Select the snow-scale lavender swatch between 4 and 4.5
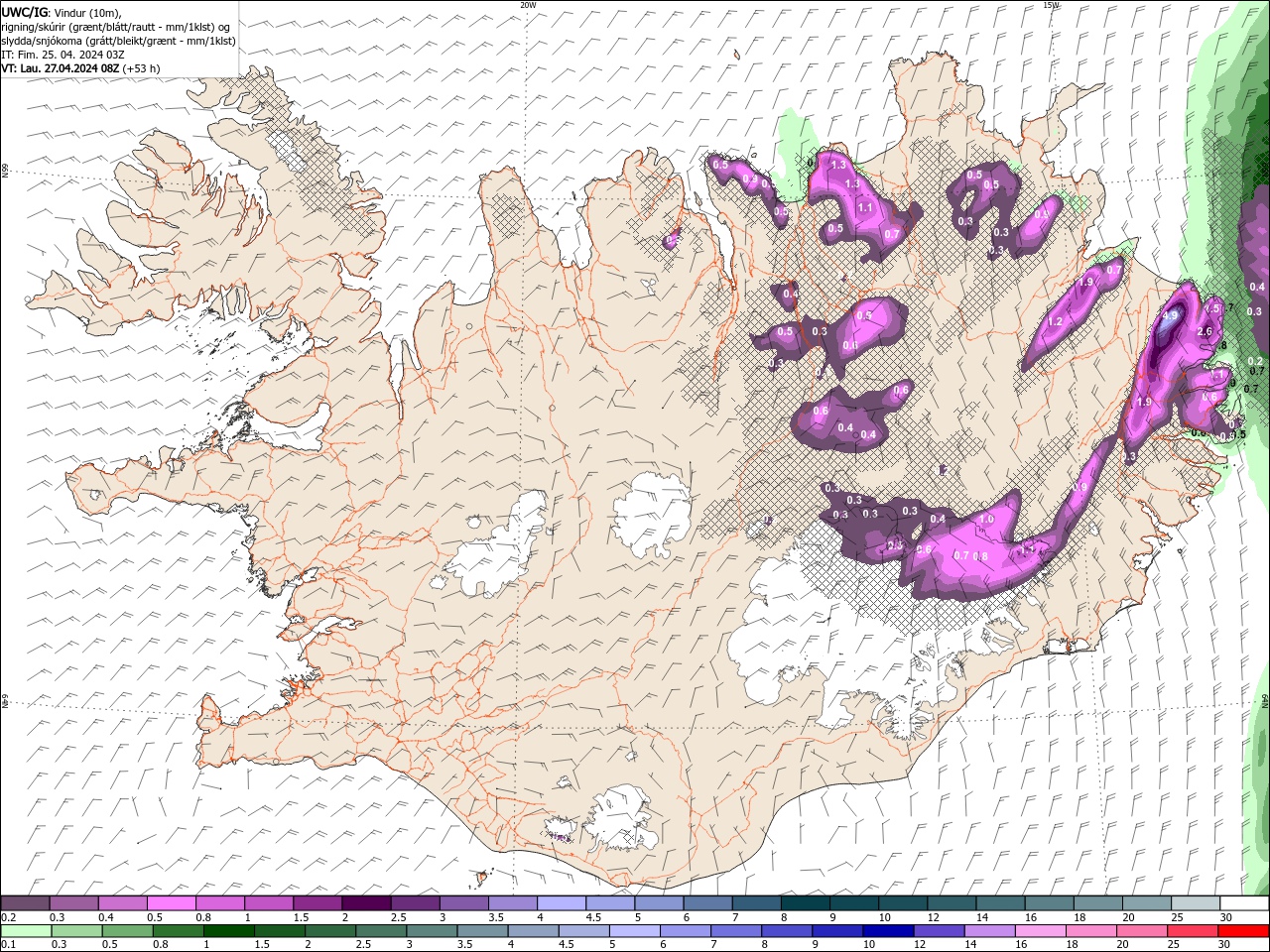 tap(561, 903)
